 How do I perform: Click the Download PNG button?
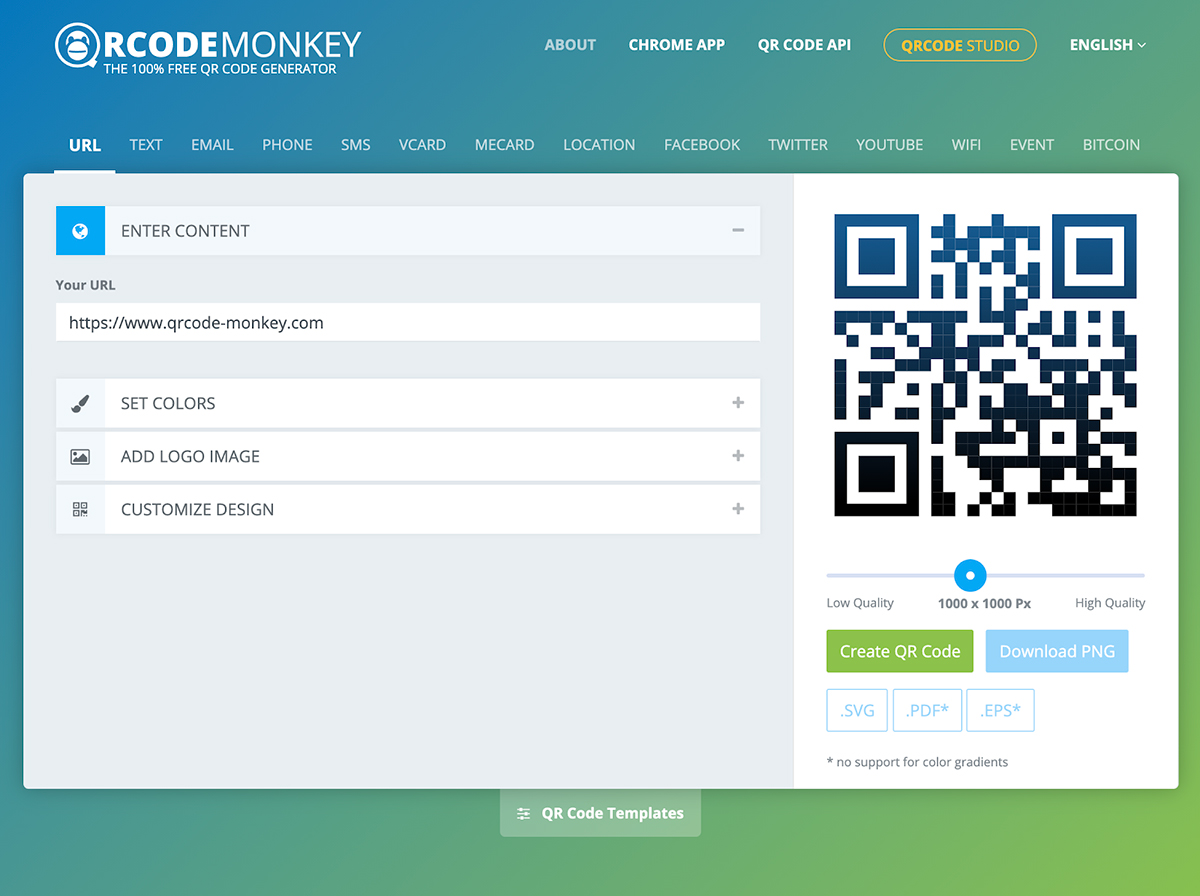pos(1057,651)
